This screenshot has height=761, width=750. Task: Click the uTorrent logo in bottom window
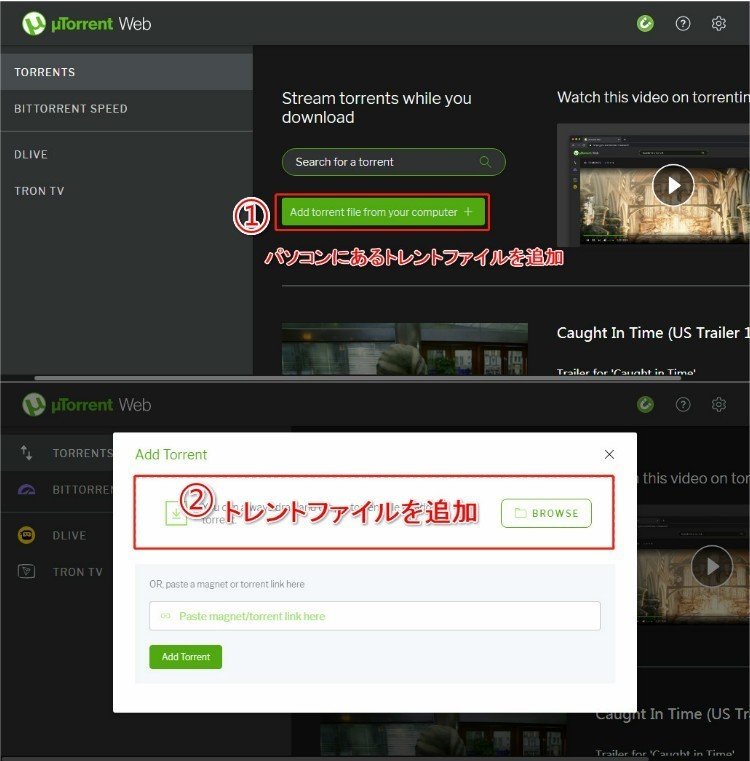86,404
